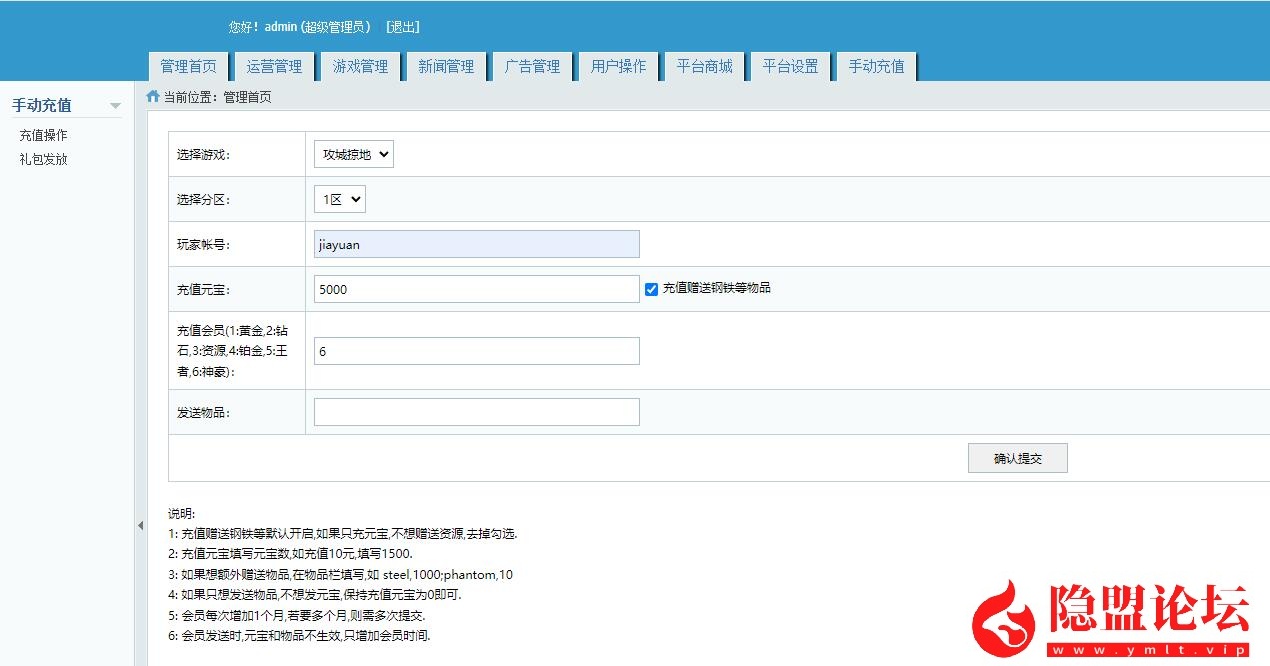
Task: Open the 选择游戏 dropdown showing 攻城掠地
Action: tap(353, 154)
